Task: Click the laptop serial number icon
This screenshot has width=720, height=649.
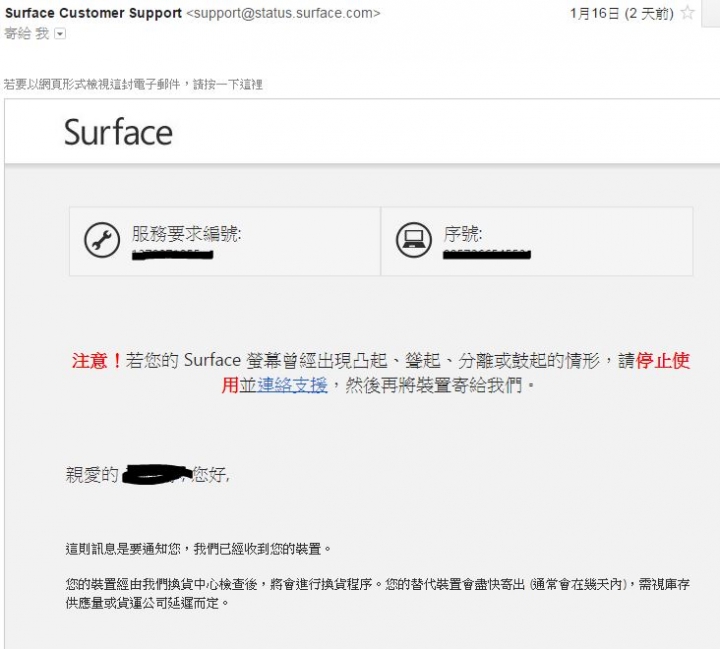Action: point(414,240)
